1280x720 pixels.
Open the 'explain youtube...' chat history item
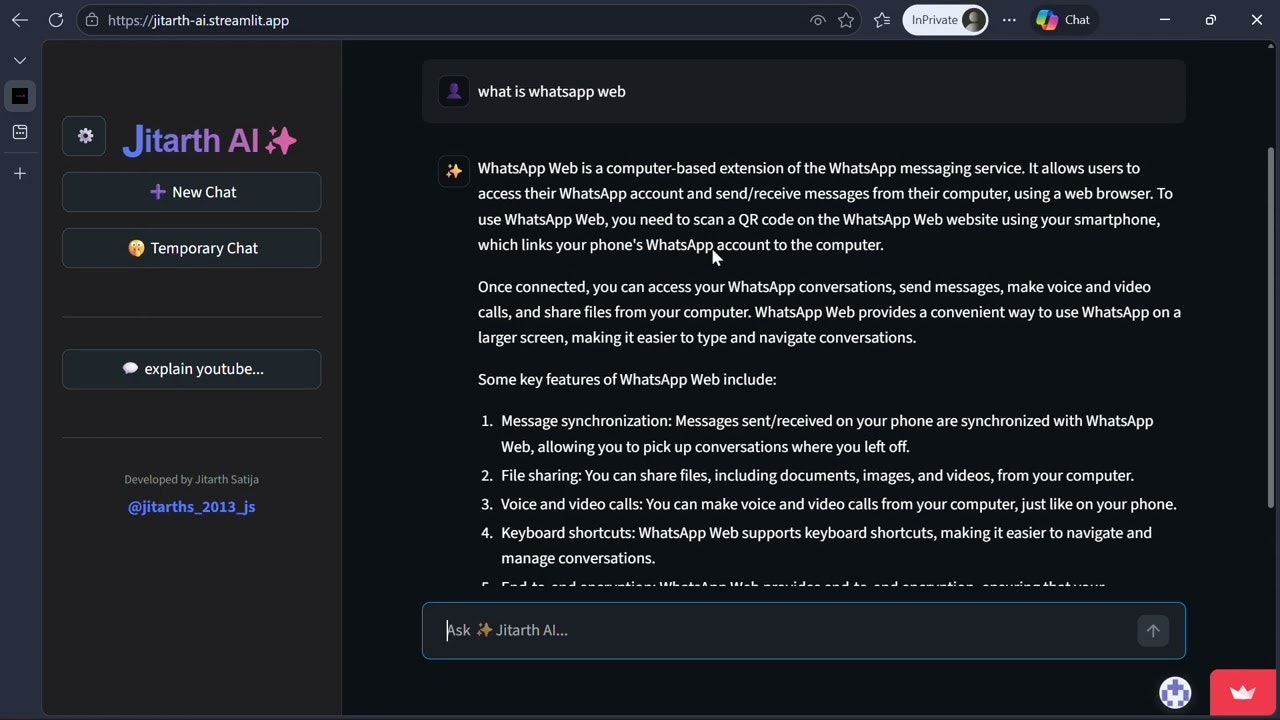point(191,369)
